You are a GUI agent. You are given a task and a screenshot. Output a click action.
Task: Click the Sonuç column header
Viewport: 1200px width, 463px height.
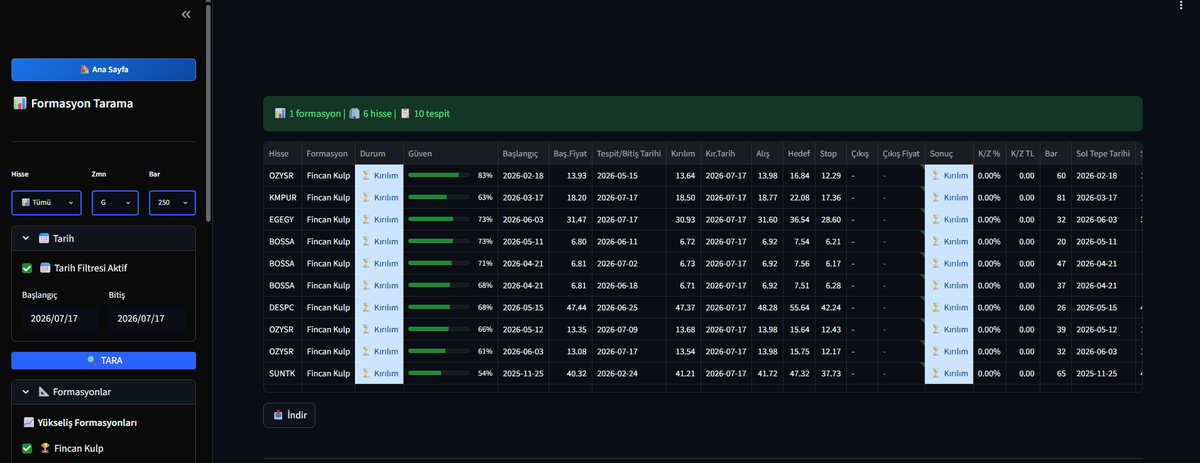(948, 154)
